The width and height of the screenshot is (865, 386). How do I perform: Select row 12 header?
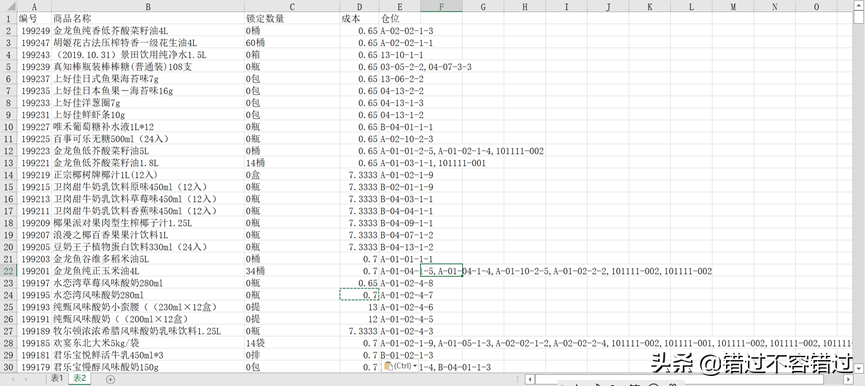point(8,151)
